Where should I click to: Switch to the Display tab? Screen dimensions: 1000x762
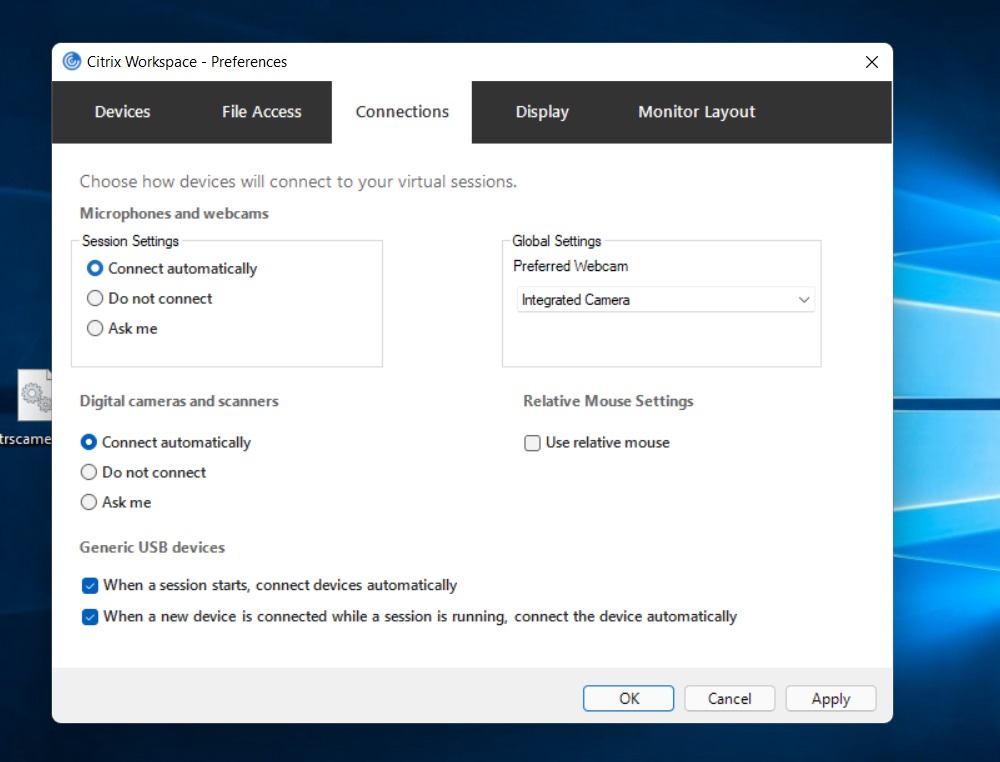pos(542,112)
